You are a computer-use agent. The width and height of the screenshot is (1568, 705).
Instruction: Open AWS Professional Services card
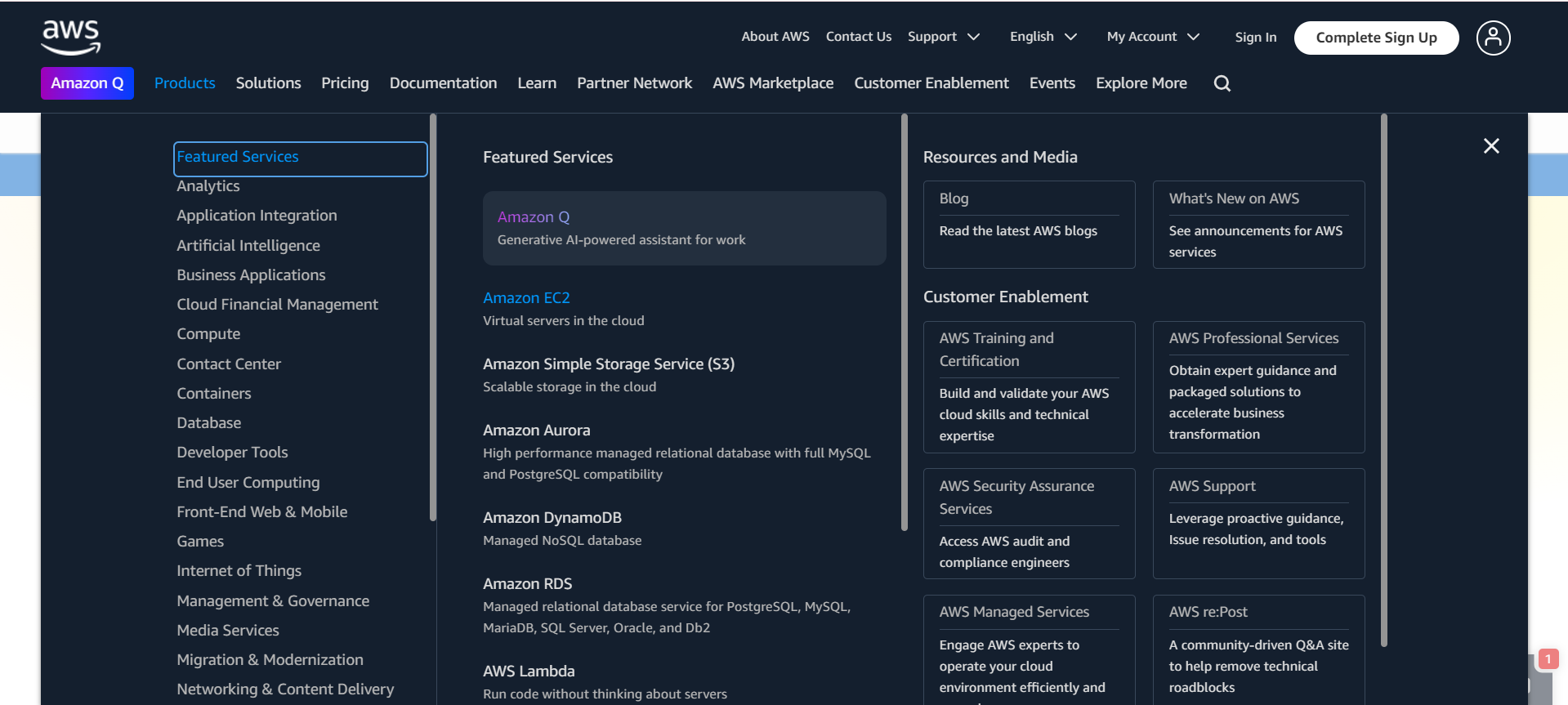click(1258, 387)
